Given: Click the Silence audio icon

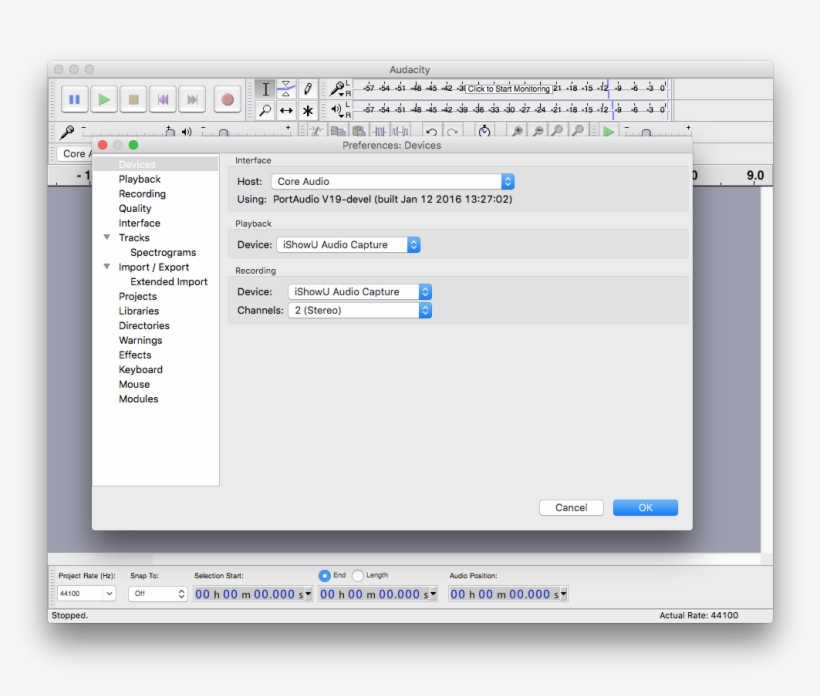Looking at the screenshot, I should [x=400, y=131].
